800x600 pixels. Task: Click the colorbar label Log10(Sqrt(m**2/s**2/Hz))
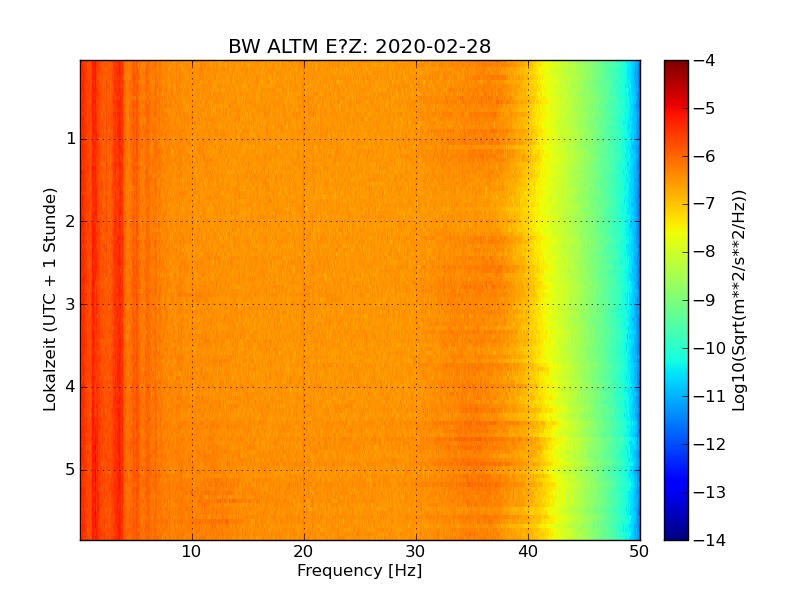pyautogui.click(x=738, y=301)
